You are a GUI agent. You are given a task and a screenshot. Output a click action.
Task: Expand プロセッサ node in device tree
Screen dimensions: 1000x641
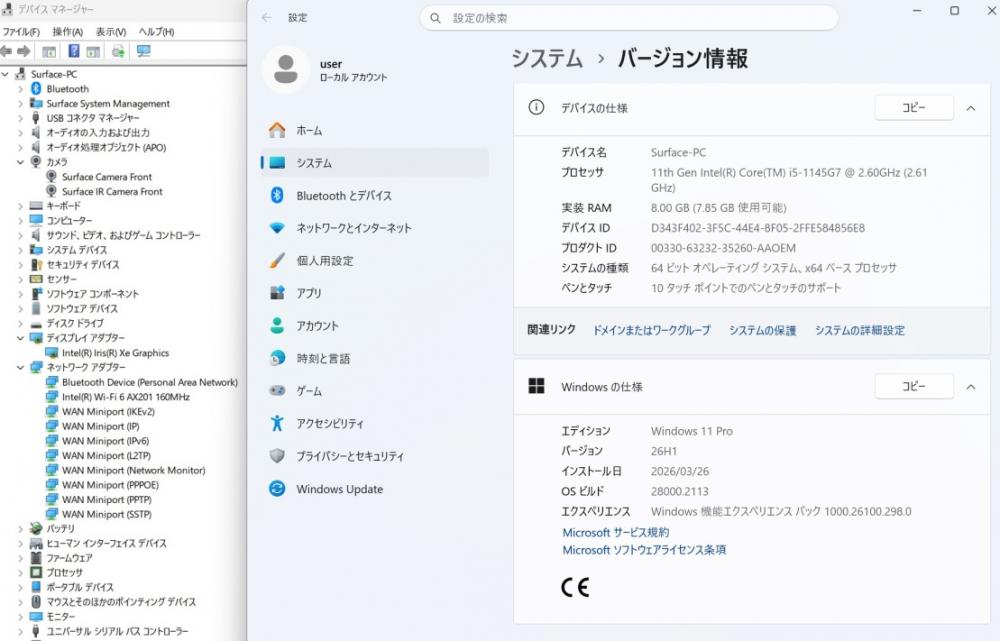(20, 573)
